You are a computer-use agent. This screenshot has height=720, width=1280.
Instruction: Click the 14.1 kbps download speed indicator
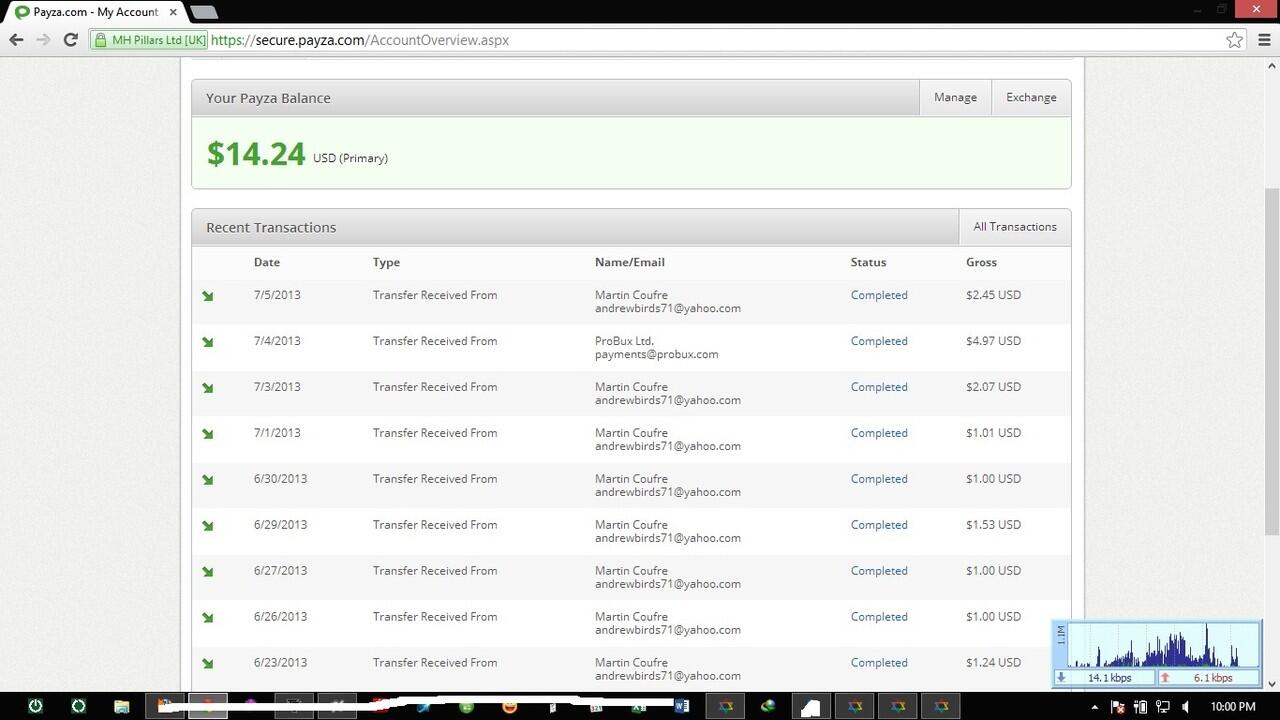click(1107, 678)
